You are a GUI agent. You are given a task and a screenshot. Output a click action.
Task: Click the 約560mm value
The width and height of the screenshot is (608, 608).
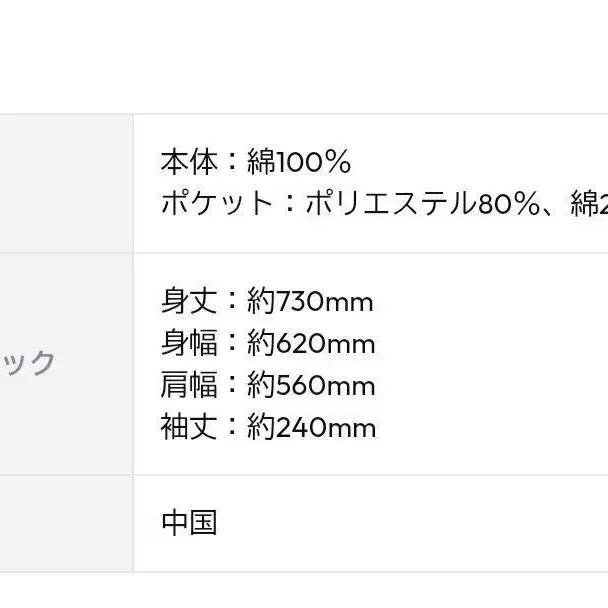point(311,385)
